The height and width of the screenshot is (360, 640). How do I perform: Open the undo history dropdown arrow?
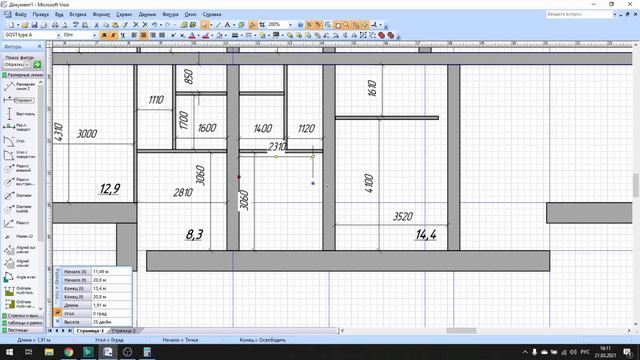(x=160, y=25)
